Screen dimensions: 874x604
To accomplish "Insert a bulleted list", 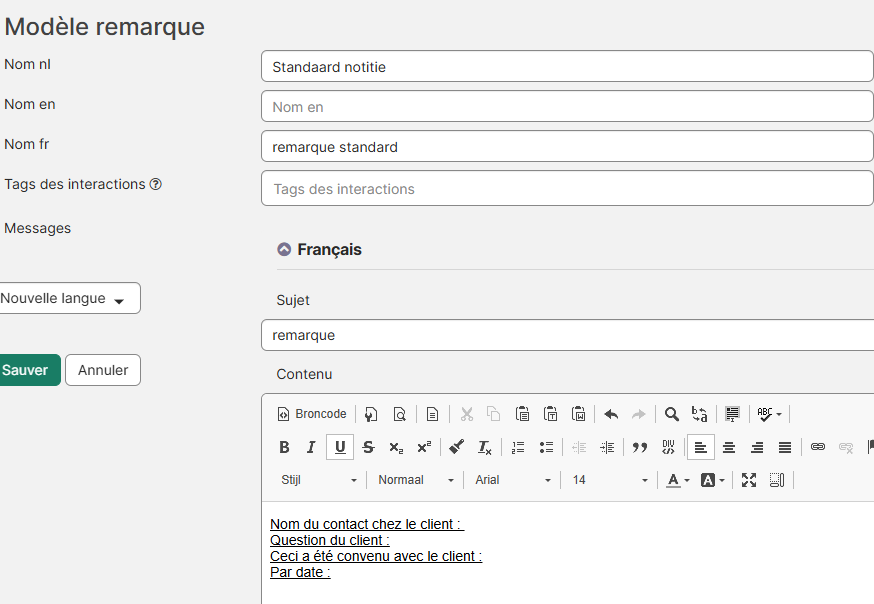I will [546, 447].
